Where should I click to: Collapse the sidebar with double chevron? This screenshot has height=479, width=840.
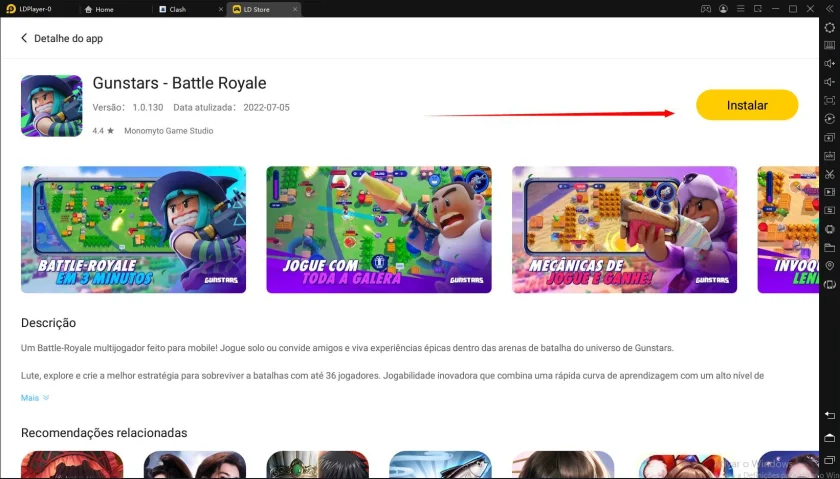[x=829, y=9]
